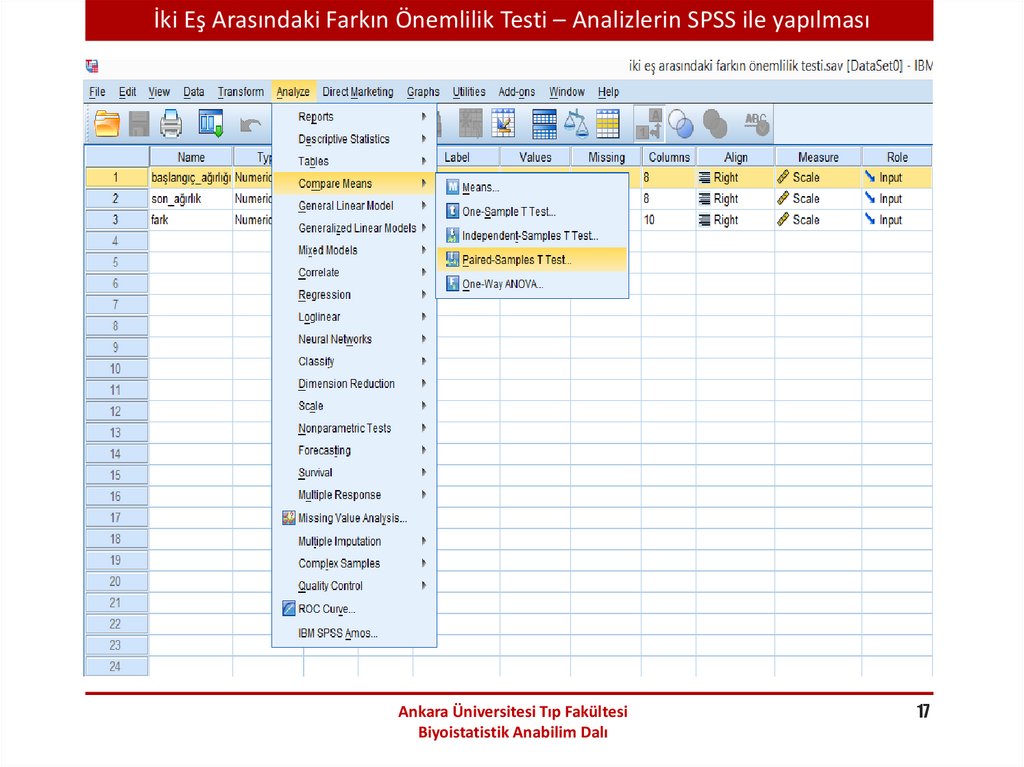
Task: Select the başlangıç_ağırlığı variable name cell
Action: [190, 178]
